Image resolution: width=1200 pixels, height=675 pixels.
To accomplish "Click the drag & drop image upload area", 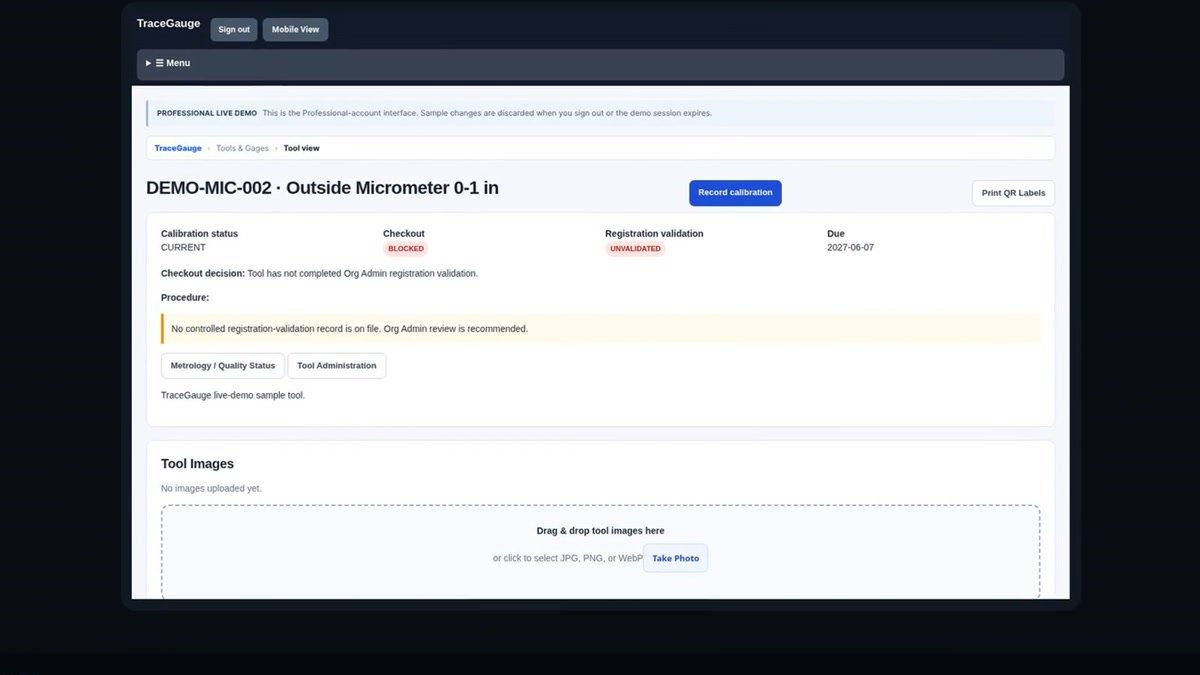I will (x=600, y=552).
